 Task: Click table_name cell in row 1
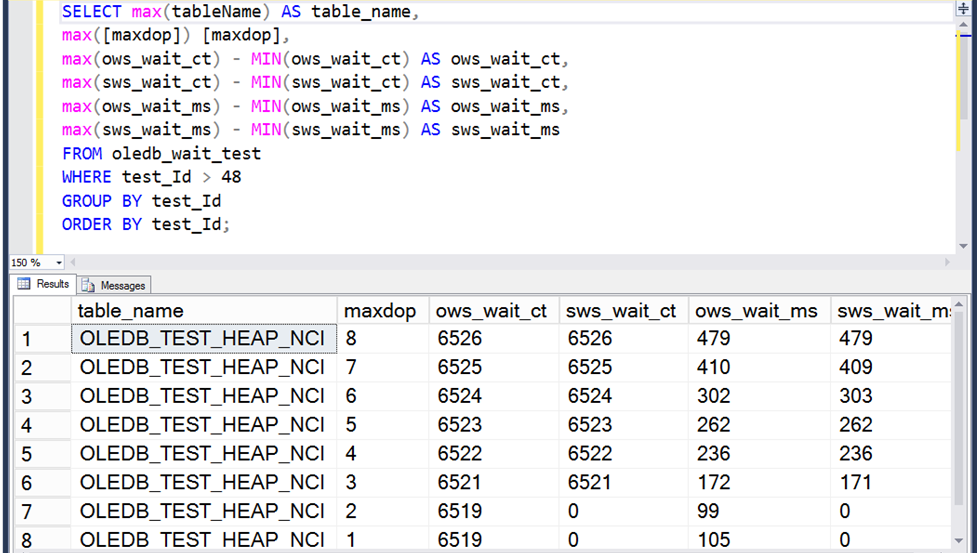tap(204, 338)
